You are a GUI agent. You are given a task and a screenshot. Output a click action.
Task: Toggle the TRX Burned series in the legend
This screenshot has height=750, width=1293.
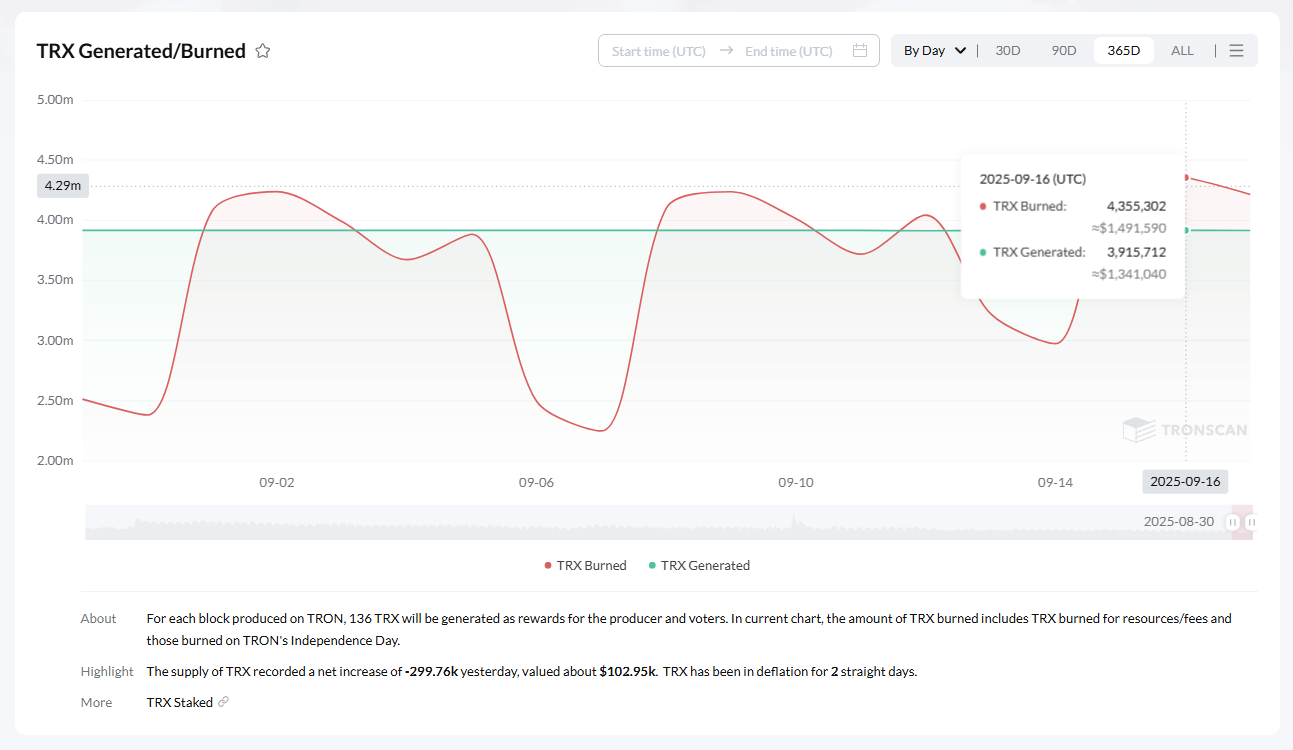(591, 566)
